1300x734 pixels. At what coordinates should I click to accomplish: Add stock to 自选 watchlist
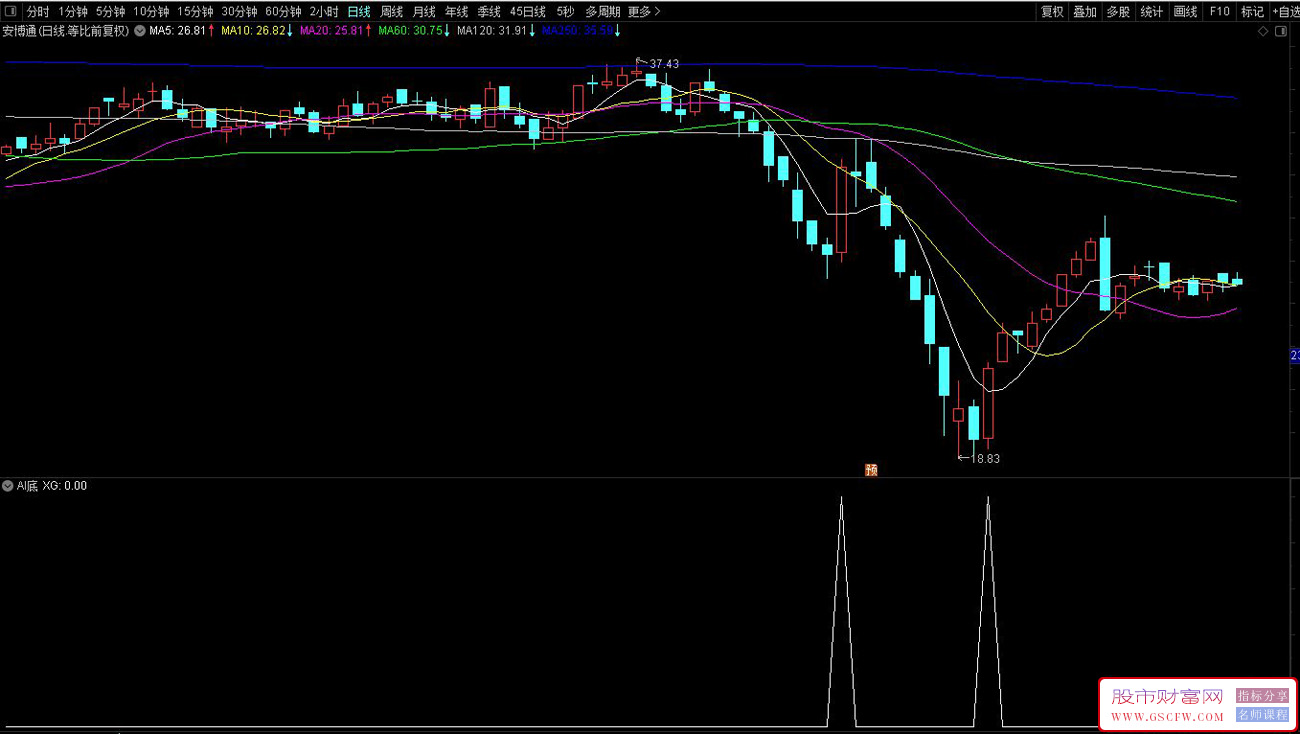coord(1285,12)
